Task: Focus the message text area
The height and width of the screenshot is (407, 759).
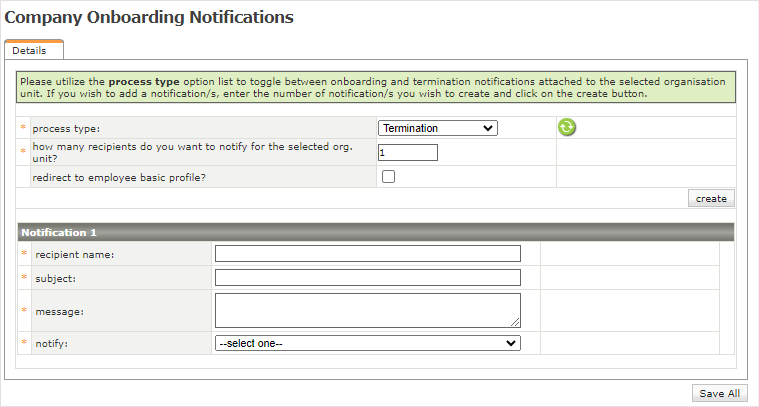Action: pyautogui.click(x=367, y=310)
